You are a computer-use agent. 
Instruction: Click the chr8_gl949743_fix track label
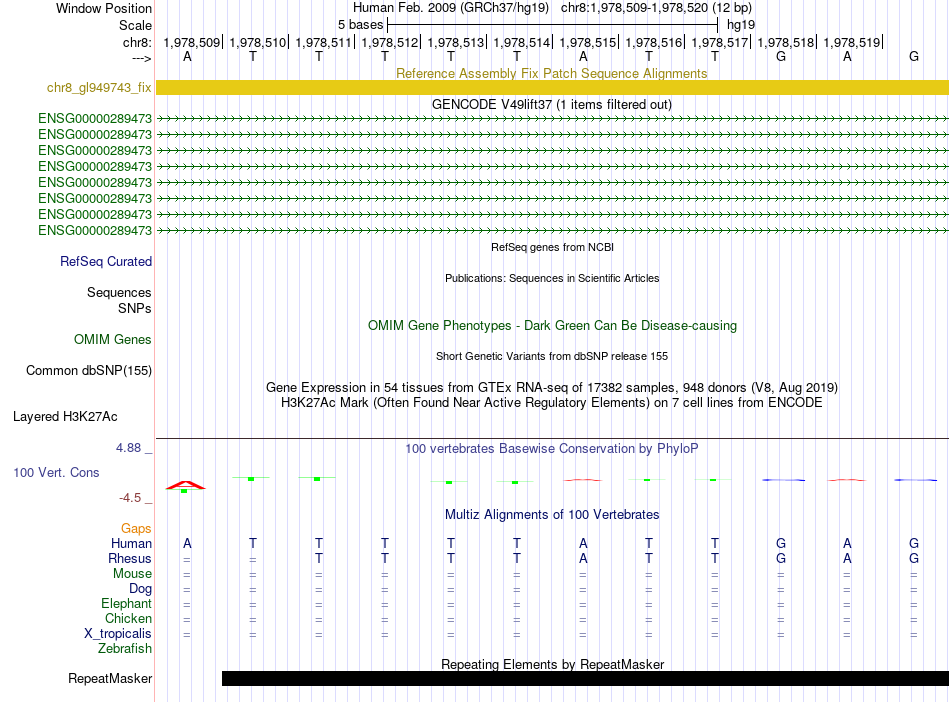(x=99, y=87)
